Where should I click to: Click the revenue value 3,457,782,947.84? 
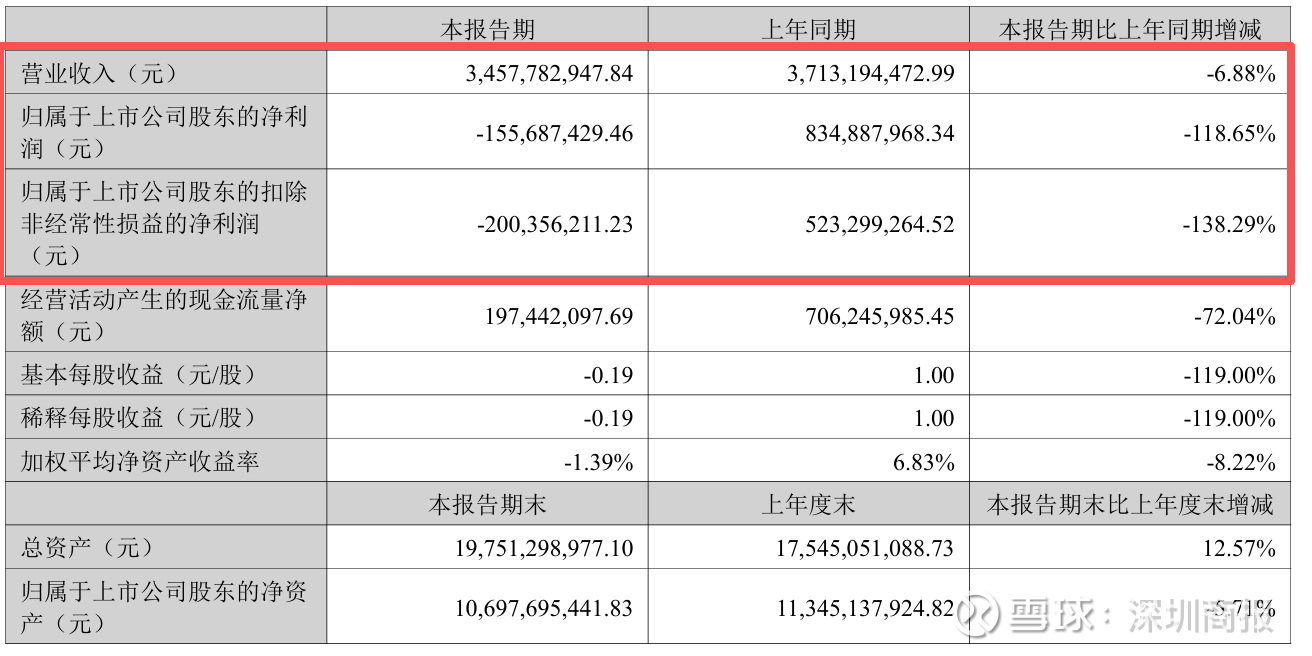549,73
